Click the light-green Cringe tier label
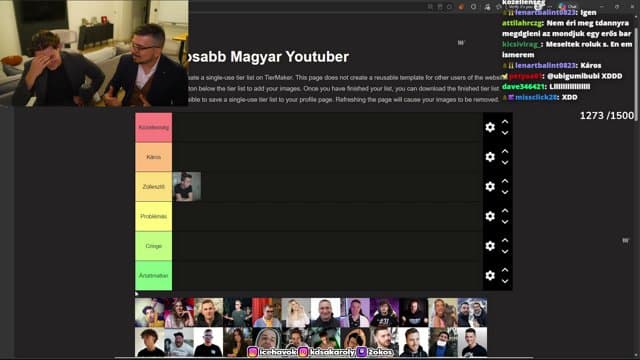 153,246
